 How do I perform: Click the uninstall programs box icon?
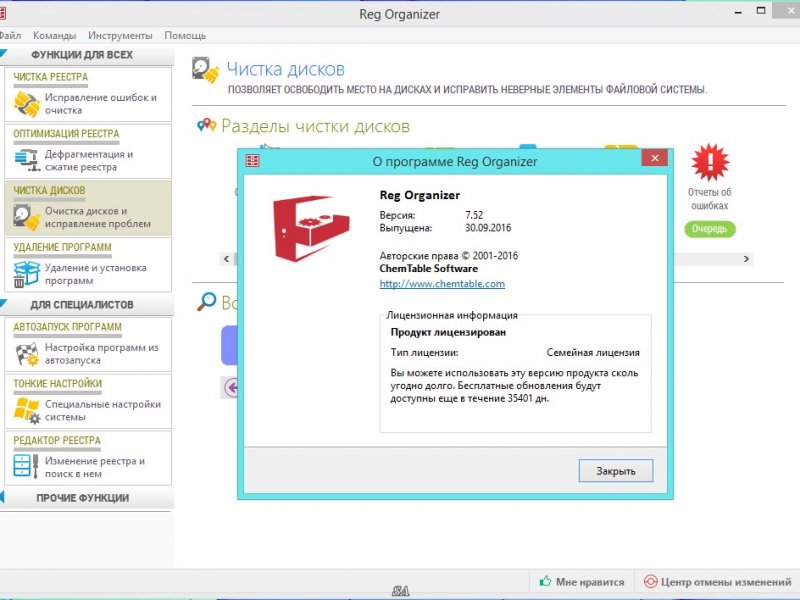[x=27, y=274]
